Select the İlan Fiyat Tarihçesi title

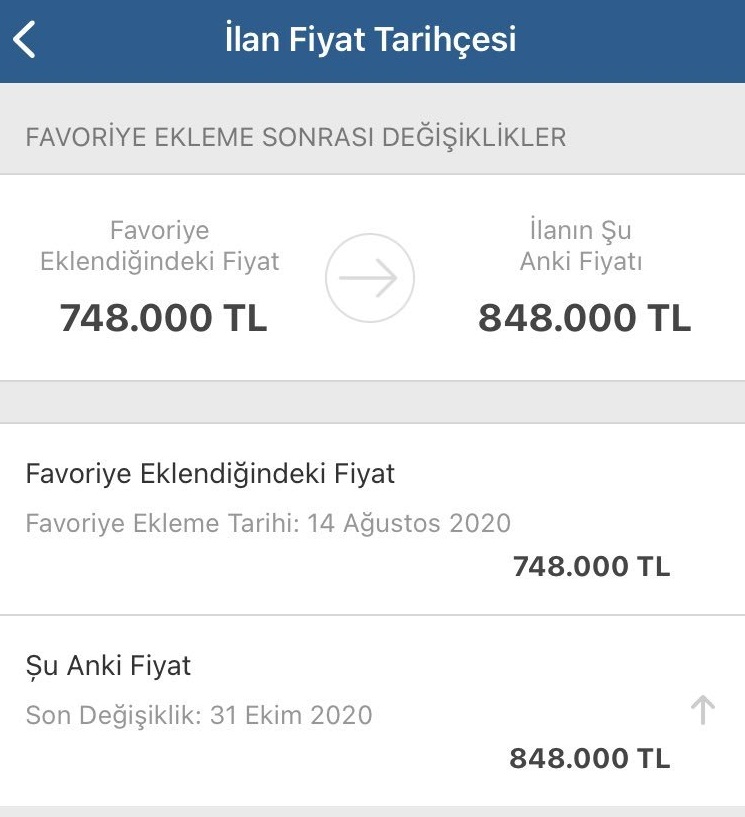click(370, 39)
